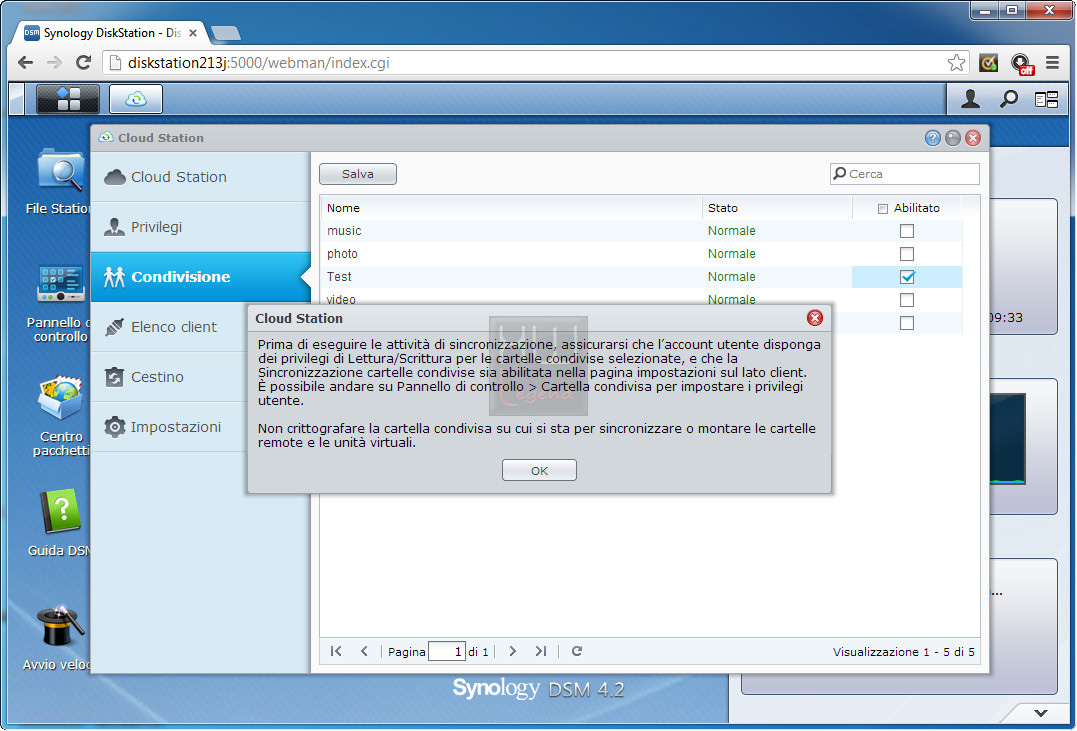
Task: Reload the browser page
Action: pyautogui.click(x=84, y=63)
